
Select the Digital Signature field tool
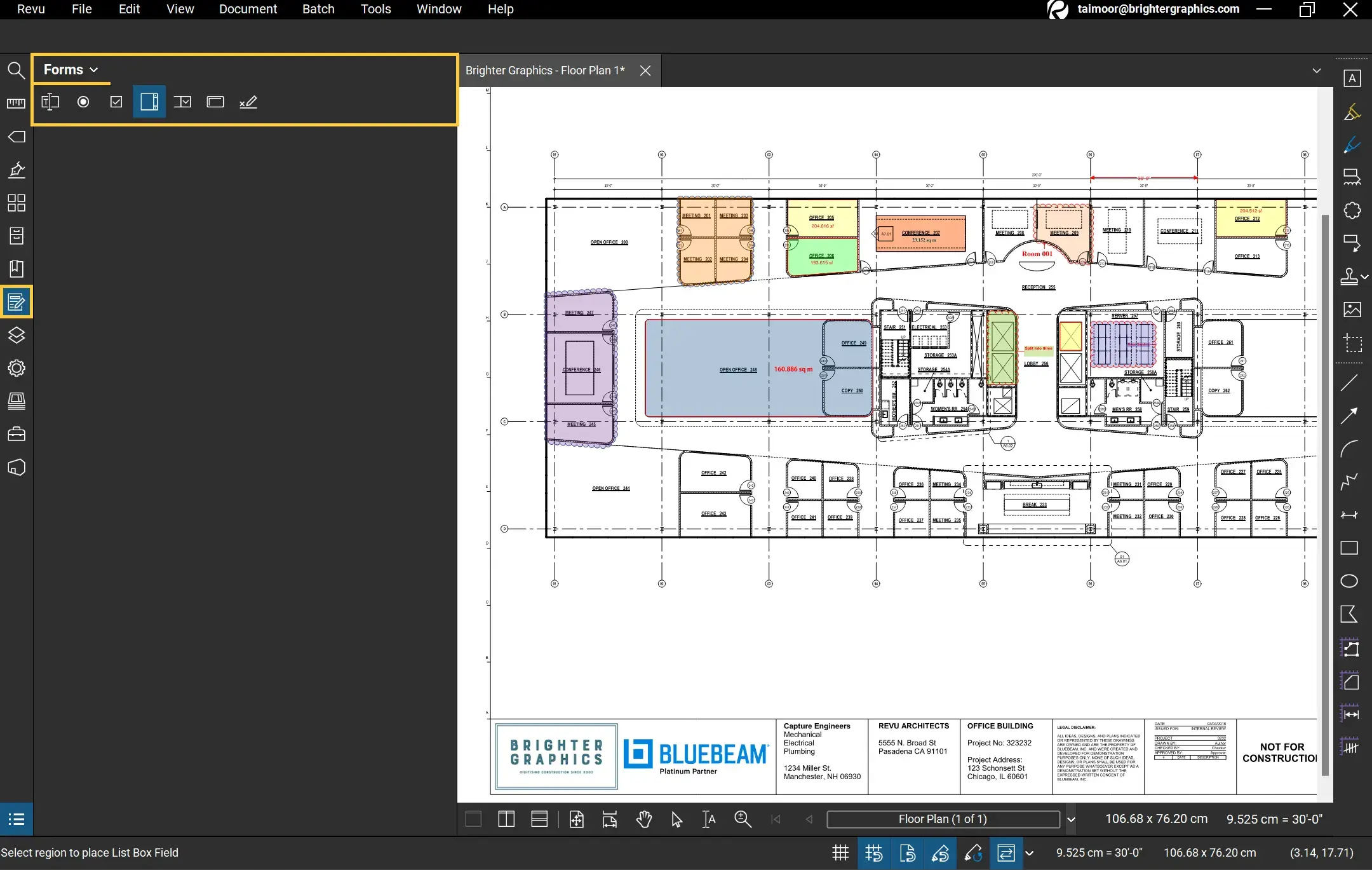(248, 102)
